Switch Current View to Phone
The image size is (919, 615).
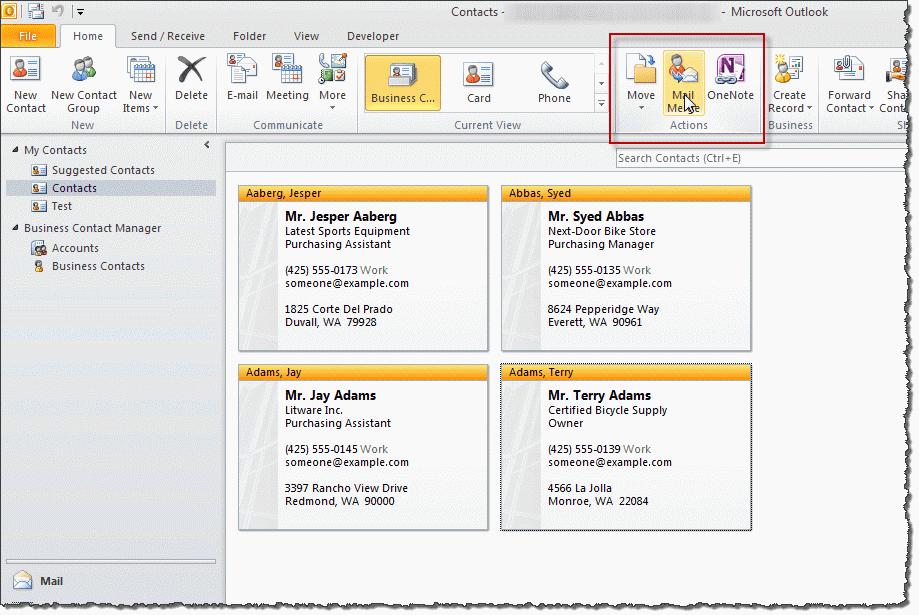point(553,84)
